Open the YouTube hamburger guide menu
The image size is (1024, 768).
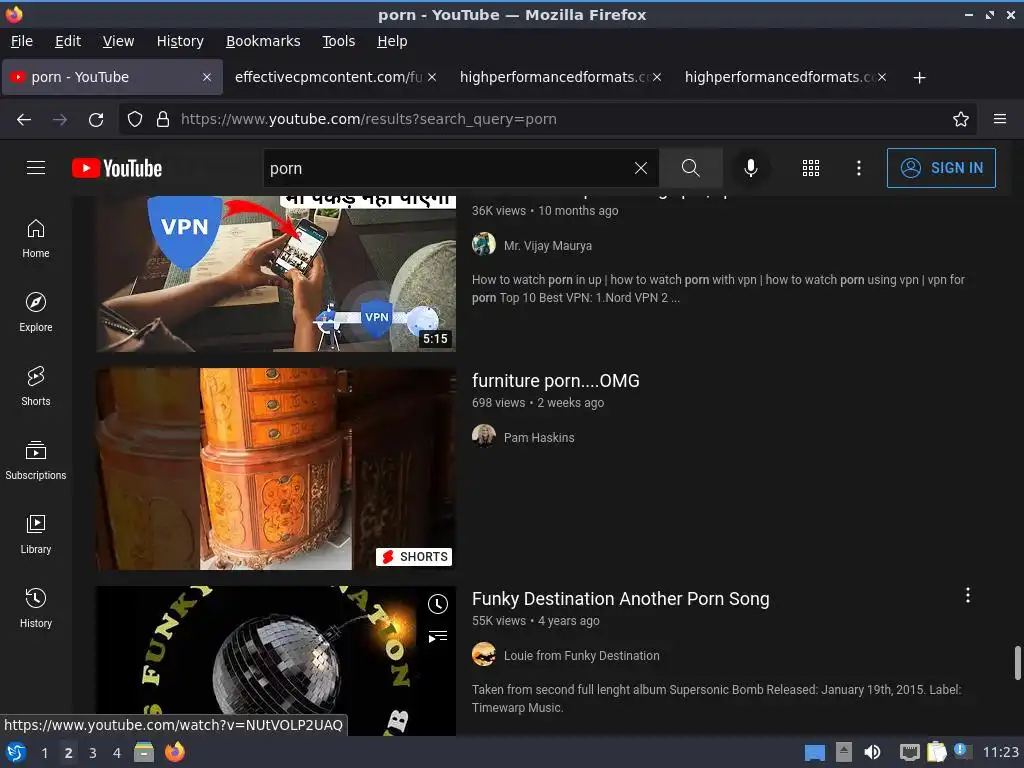click(36, 168)
